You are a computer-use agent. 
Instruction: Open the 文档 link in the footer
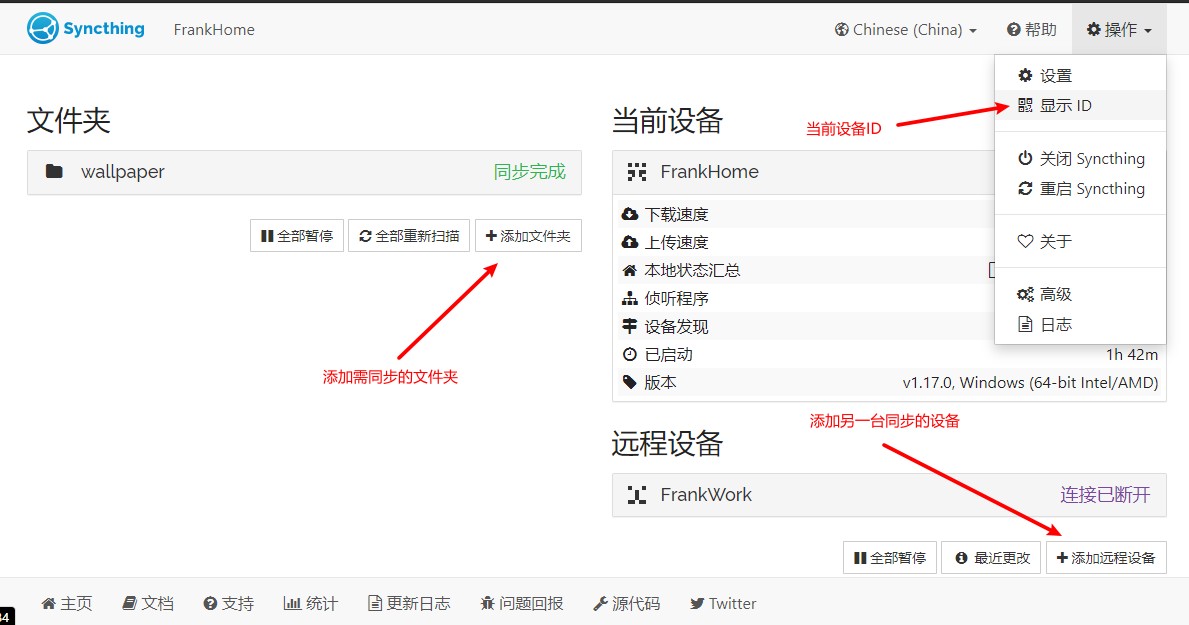pyautogui.click(x=148, y=604)
